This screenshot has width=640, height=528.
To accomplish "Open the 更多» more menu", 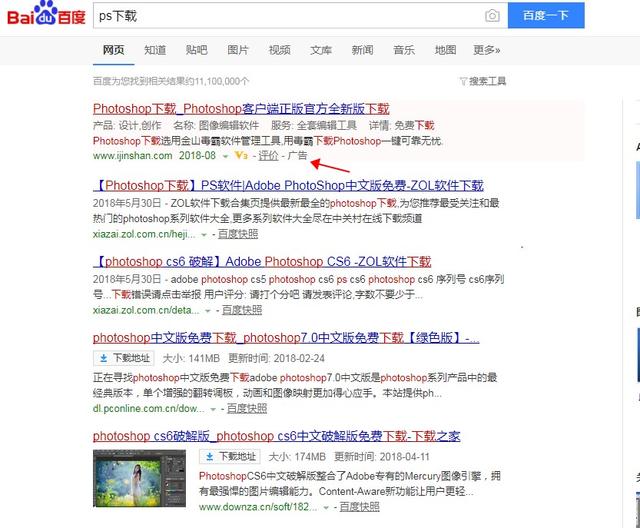I will 487,50.
